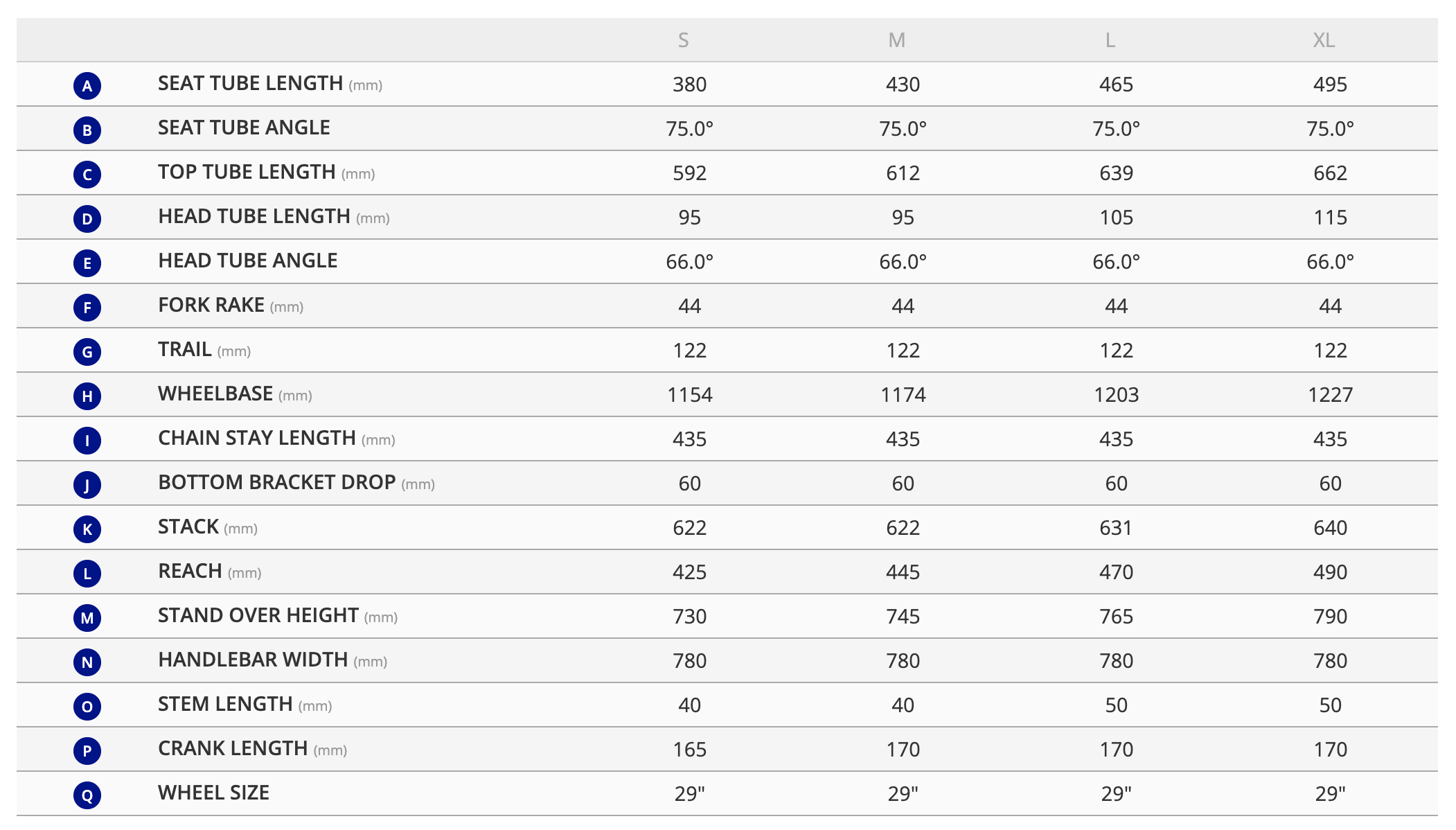The image size is (1456, 830).
Task: Click the HEAD TUBE LENGTH row label
Action: [254, 217]
